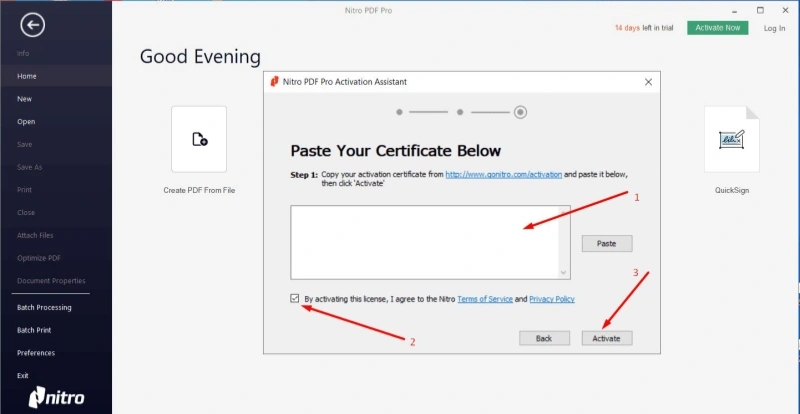Open the gonitro.com activation link
The height and width of the screenshot is (414, 800).
tap(503, 174)
